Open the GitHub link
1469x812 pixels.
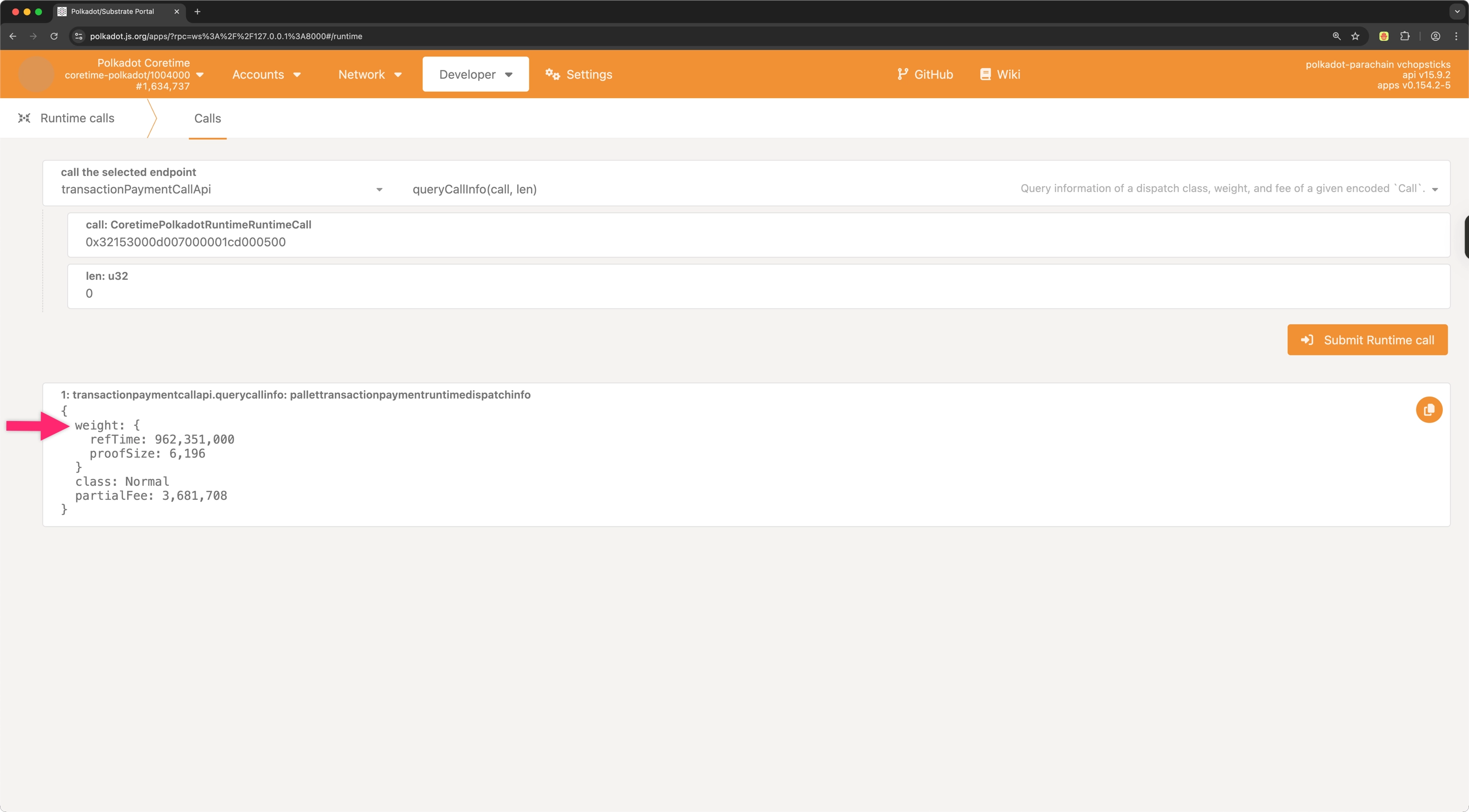pyautogui.click(x=924, y=74)
